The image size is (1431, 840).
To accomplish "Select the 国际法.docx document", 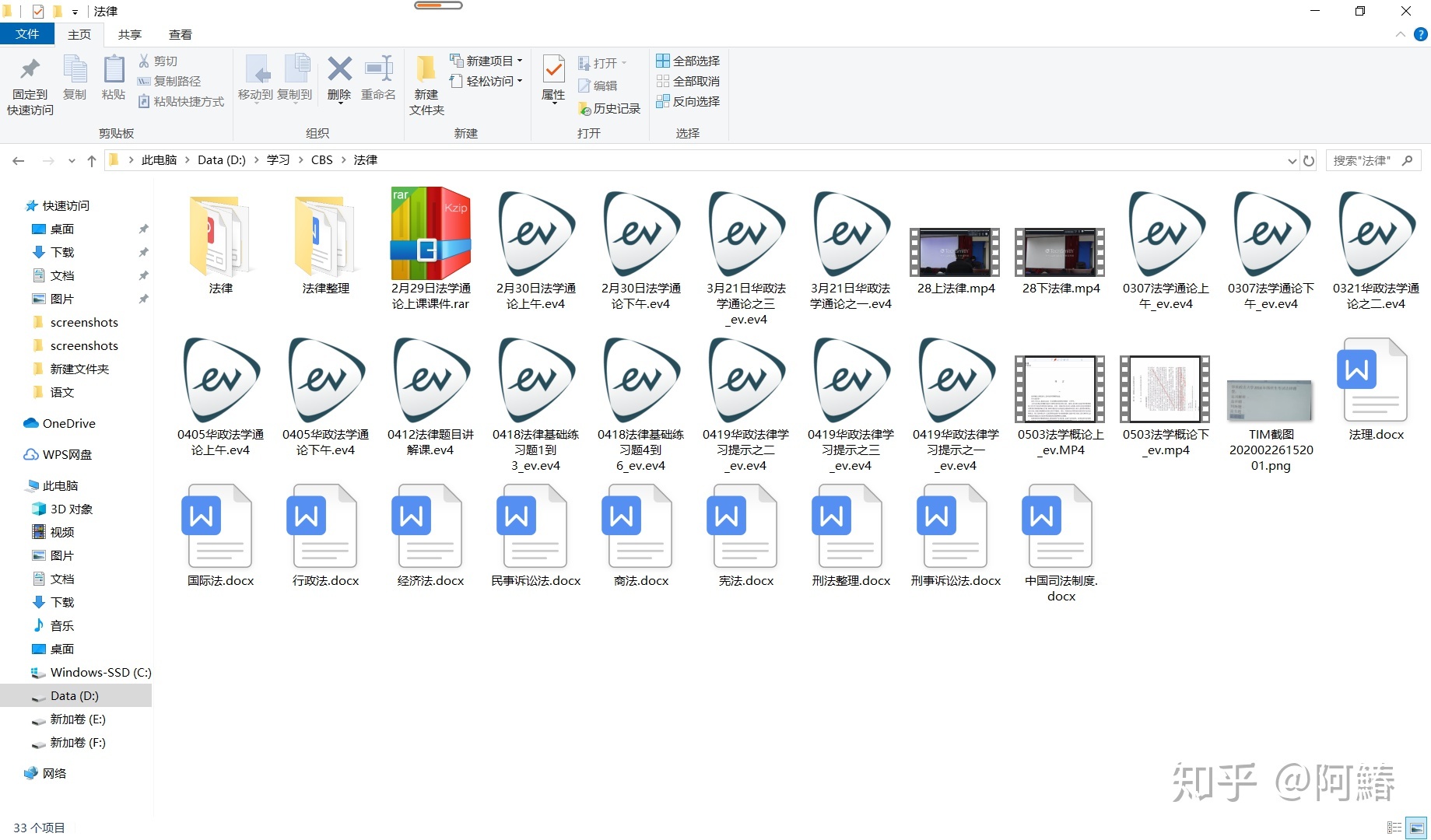I will (220, 535).
